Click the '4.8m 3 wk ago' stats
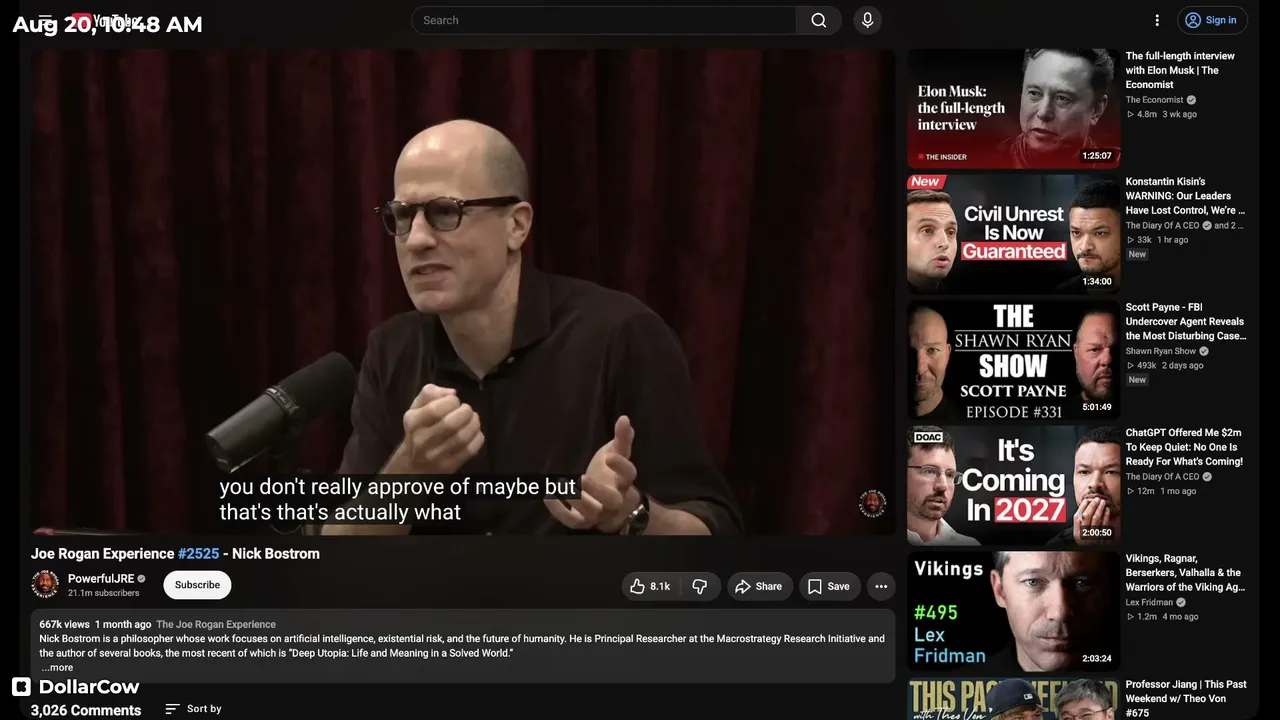The image size is (1280, 720). point(1162,114)
